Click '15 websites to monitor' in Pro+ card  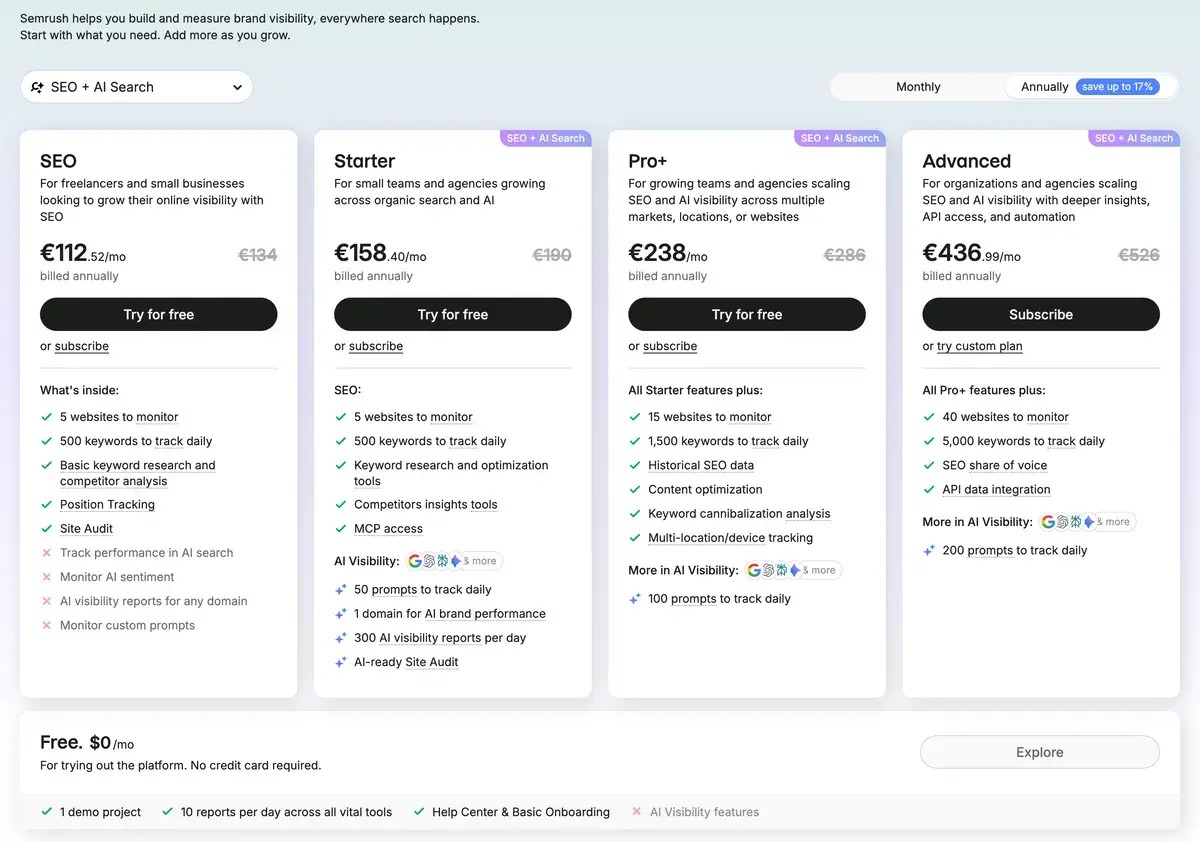click(710, 417)
